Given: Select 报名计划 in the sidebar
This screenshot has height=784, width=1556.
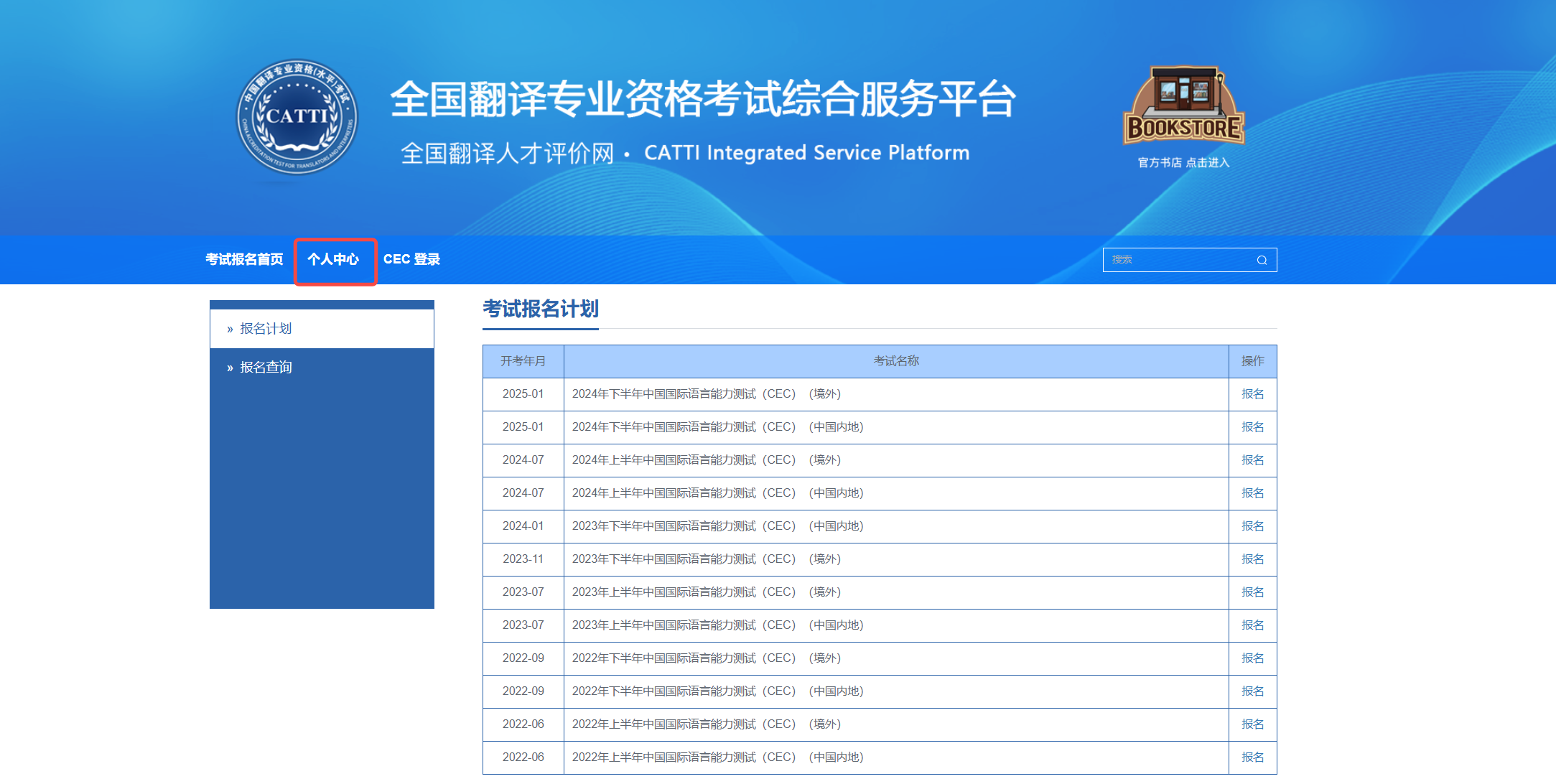Looking at the screenshot, I should (x=322, y=329).
